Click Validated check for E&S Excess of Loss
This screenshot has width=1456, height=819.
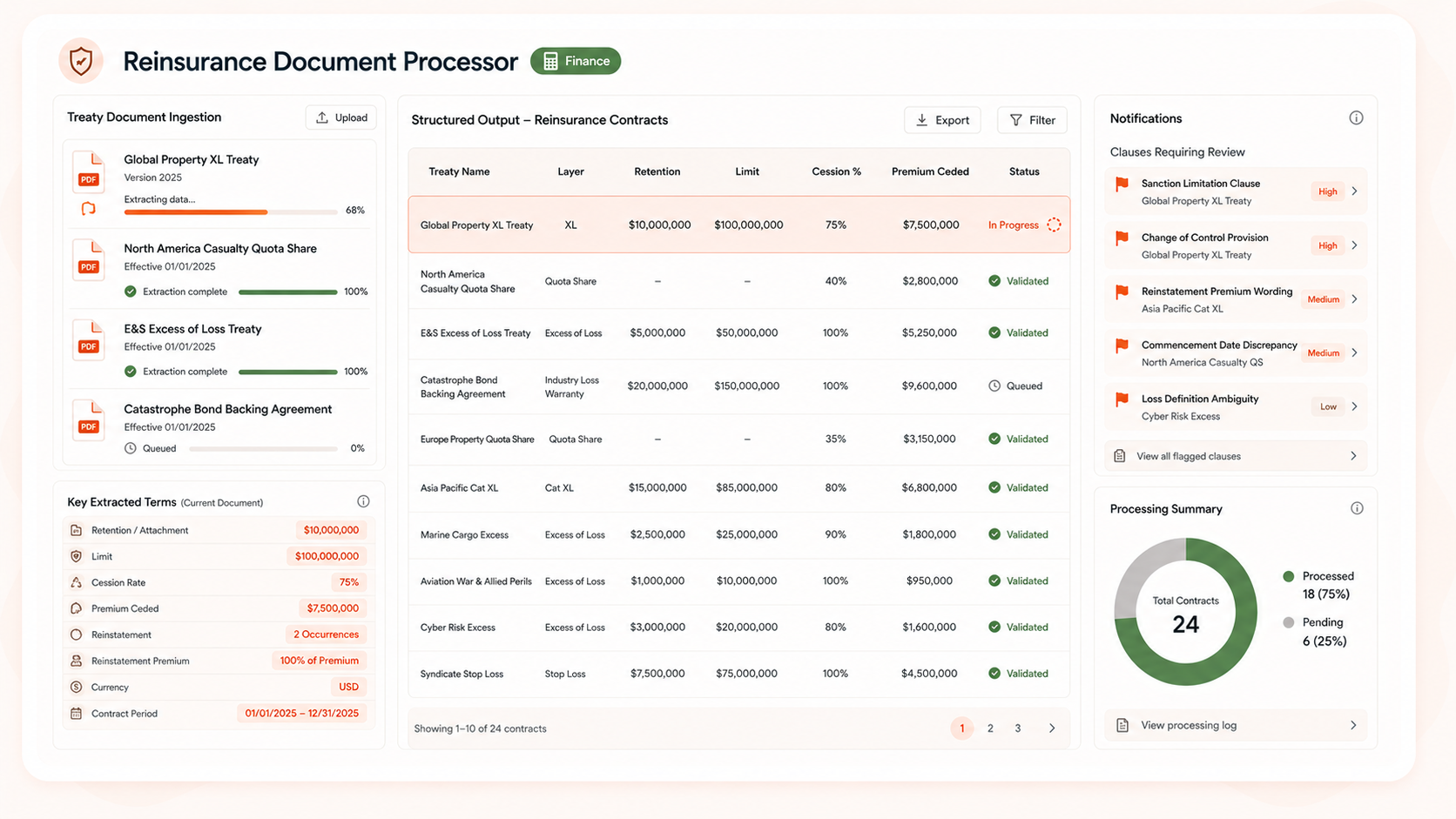point(994,332)
